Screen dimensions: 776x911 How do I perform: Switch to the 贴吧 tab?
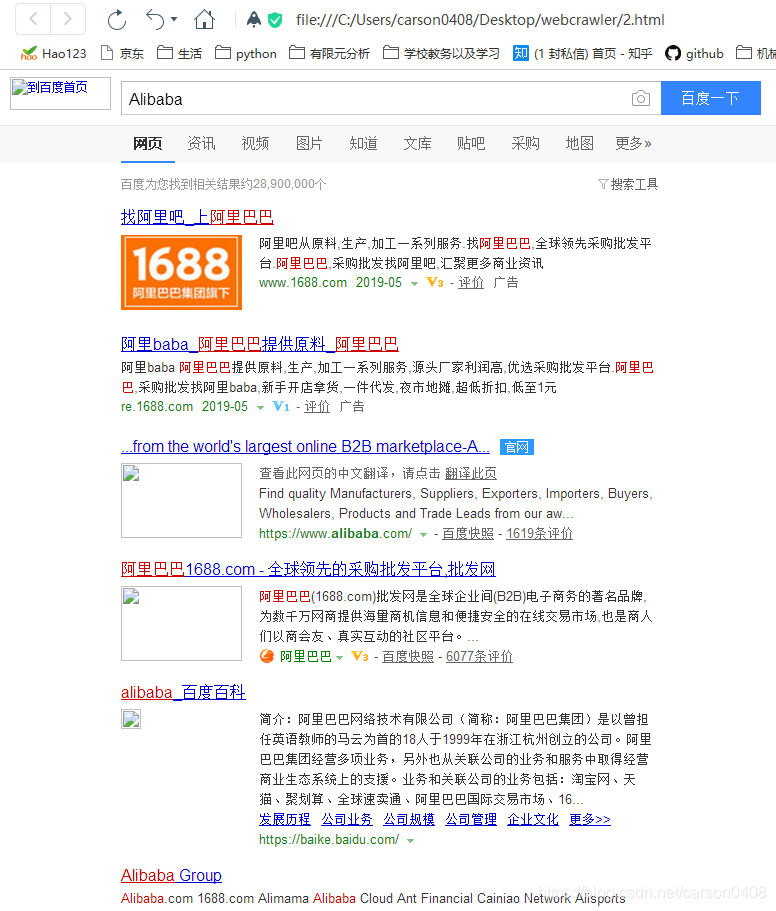pyautogui.click(x=471, y=144)
